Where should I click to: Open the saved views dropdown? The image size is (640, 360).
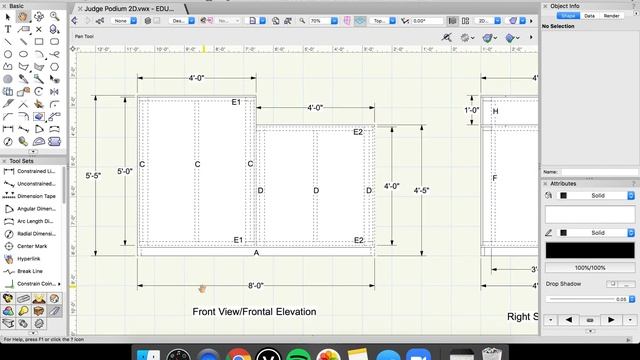pyautogui.click(x=257, y=20)
